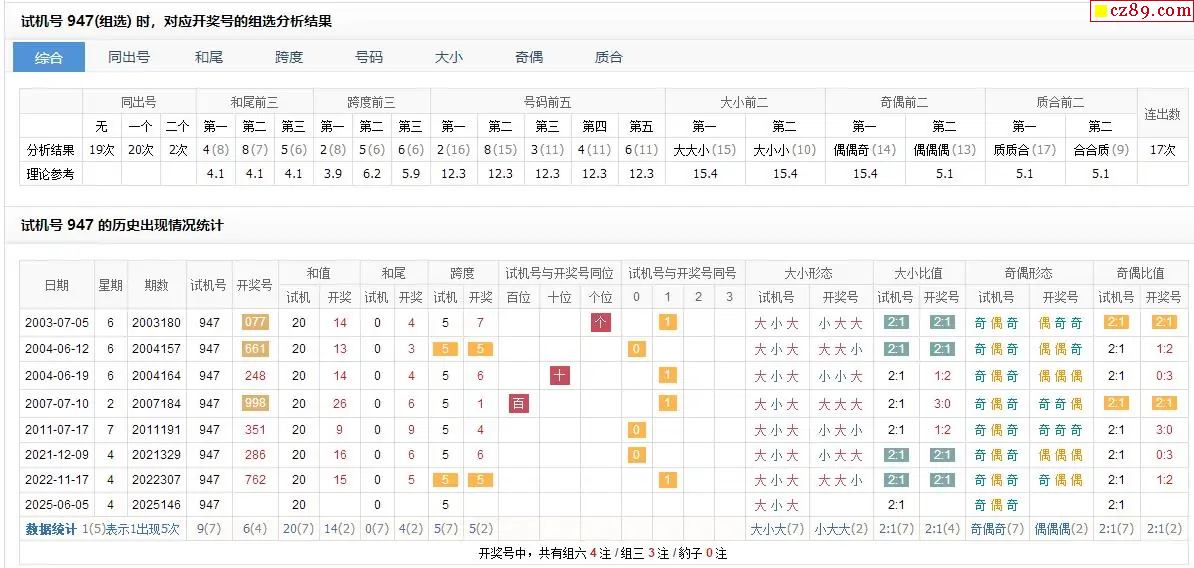Click the 偶偶奇(14) result cell
1194x568 pixels.
click(864, 150)
